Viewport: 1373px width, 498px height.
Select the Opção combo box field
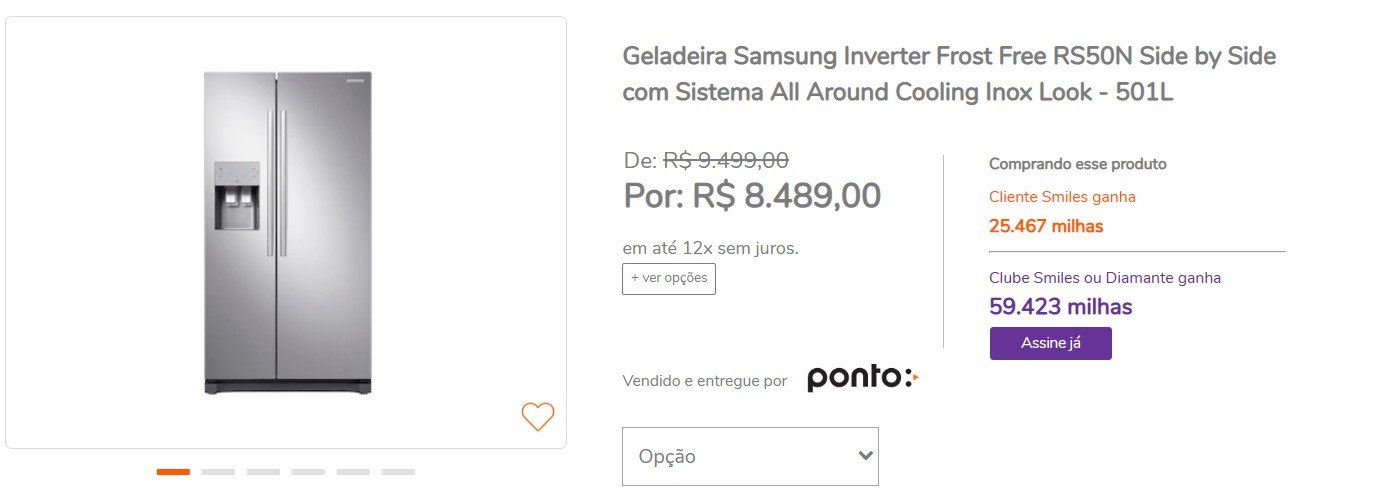[x=750, y=456]
